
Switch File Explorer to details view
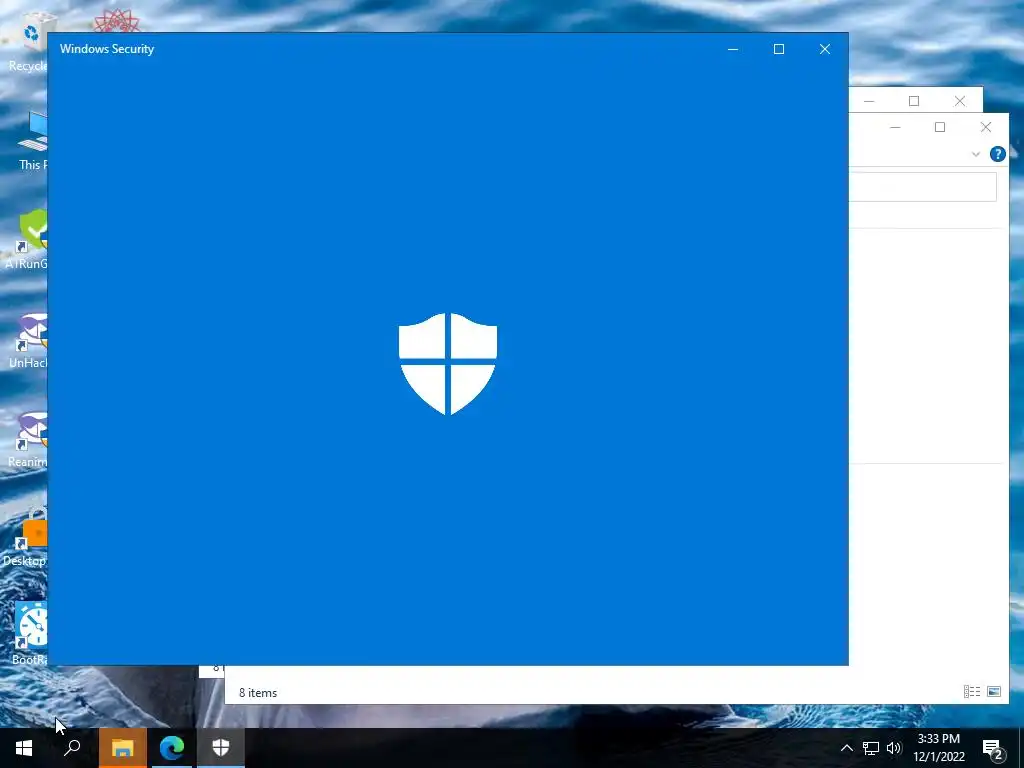click(x=972, y=692)
